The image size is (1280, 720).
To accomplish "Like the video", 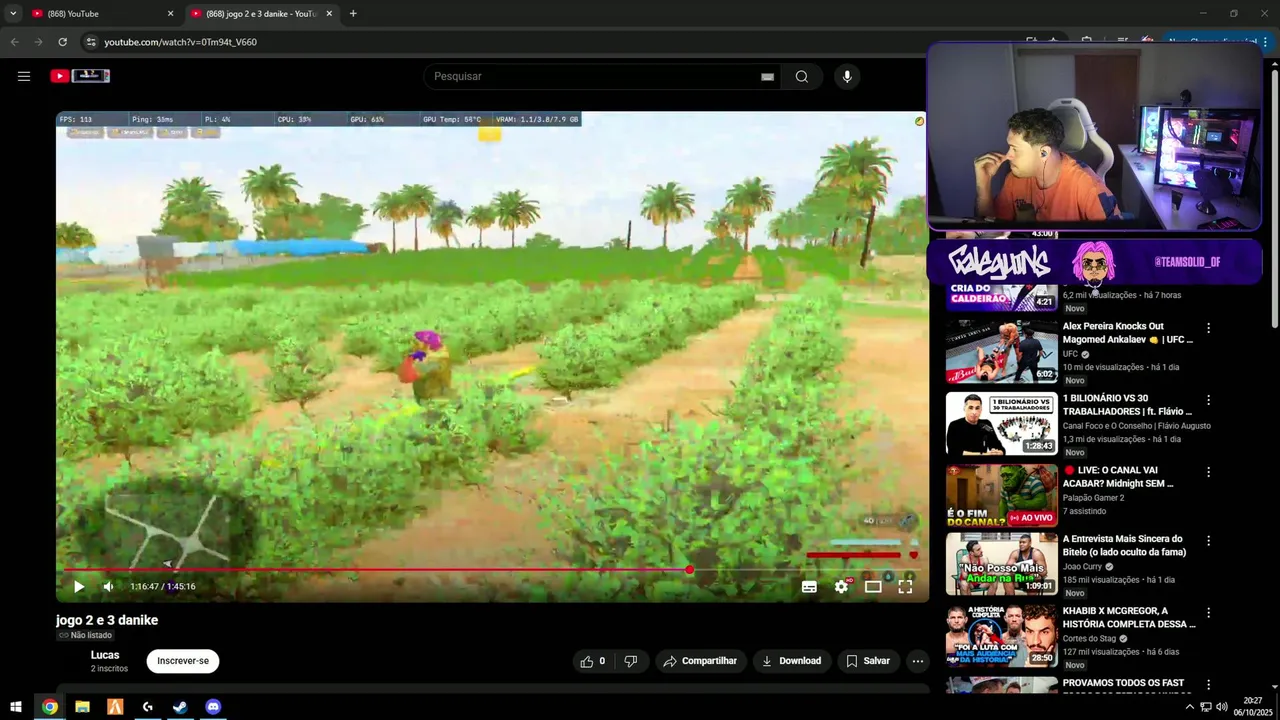I will (x=593, y=661).
